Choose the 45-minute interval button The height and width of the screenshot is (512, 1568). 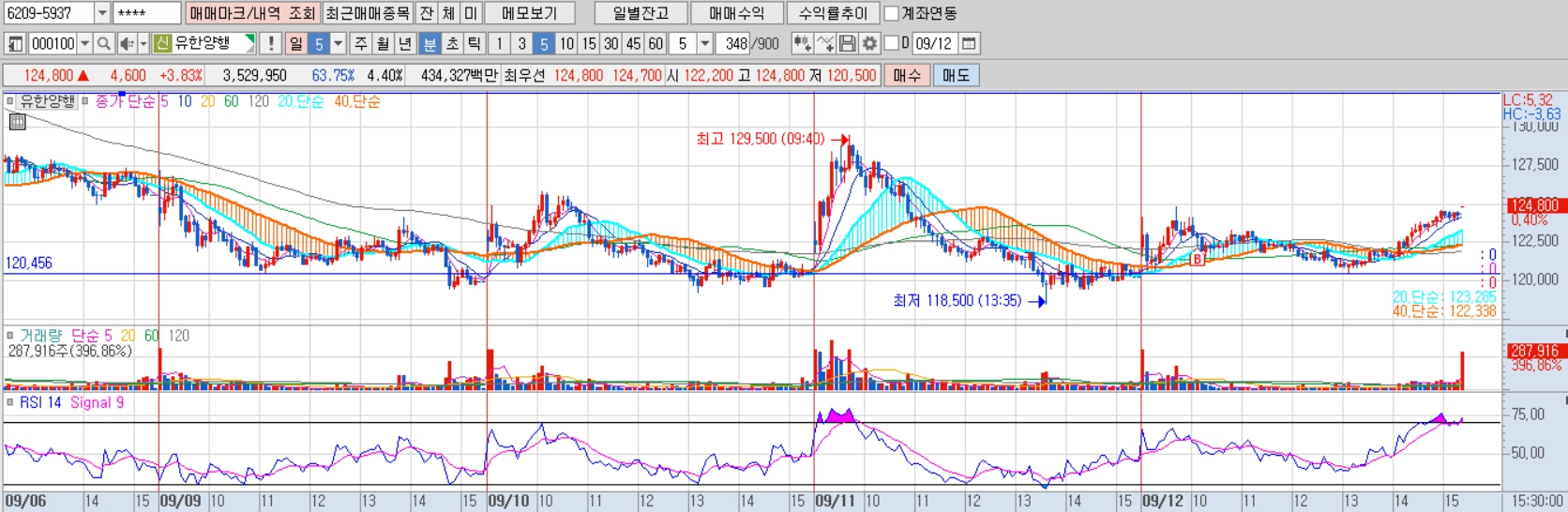[633, 43]
